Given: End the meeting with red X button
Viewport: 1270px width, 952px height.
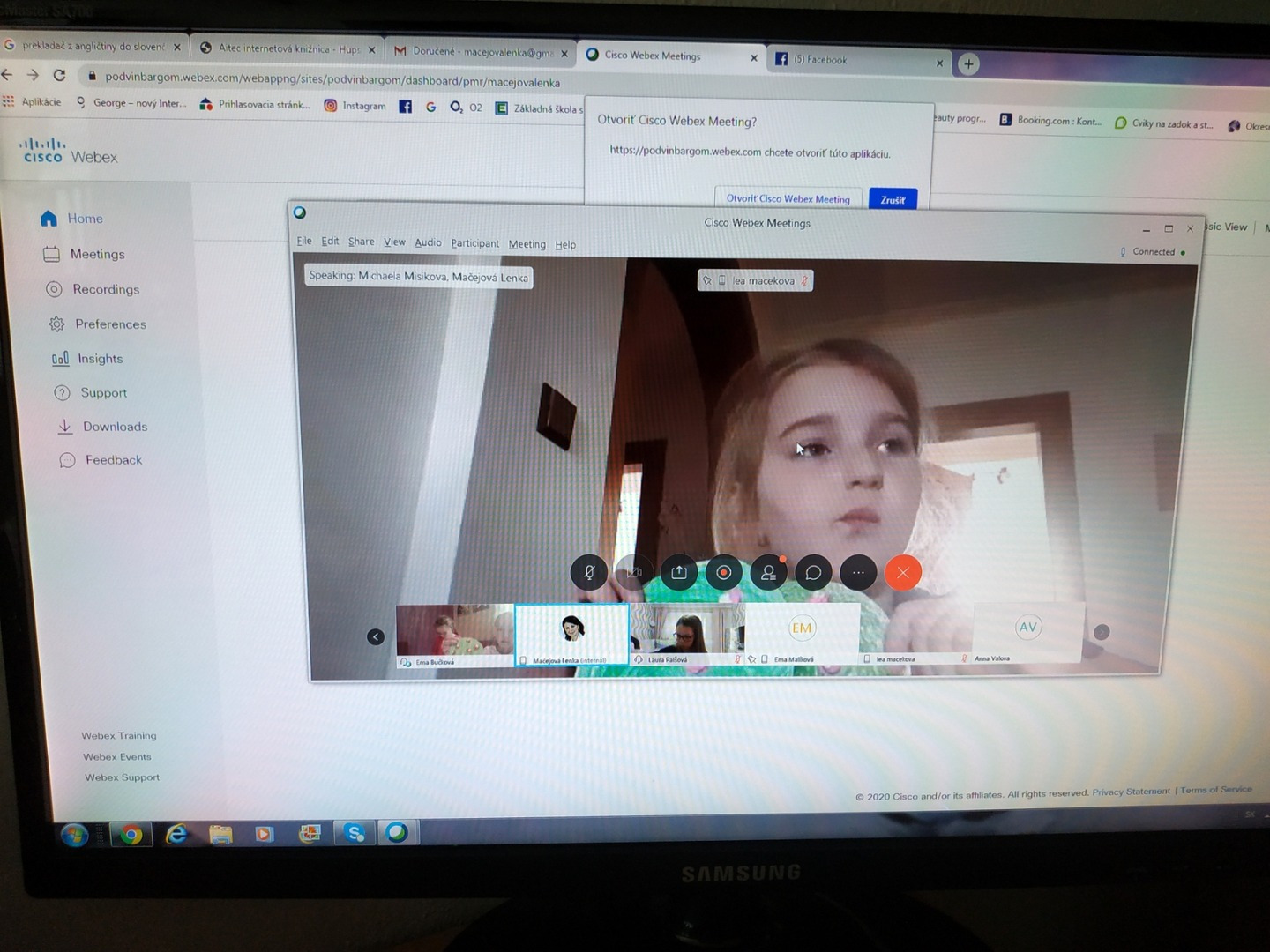Looking at the screenshot, I should pyautogui.click(x=903, y=572).
